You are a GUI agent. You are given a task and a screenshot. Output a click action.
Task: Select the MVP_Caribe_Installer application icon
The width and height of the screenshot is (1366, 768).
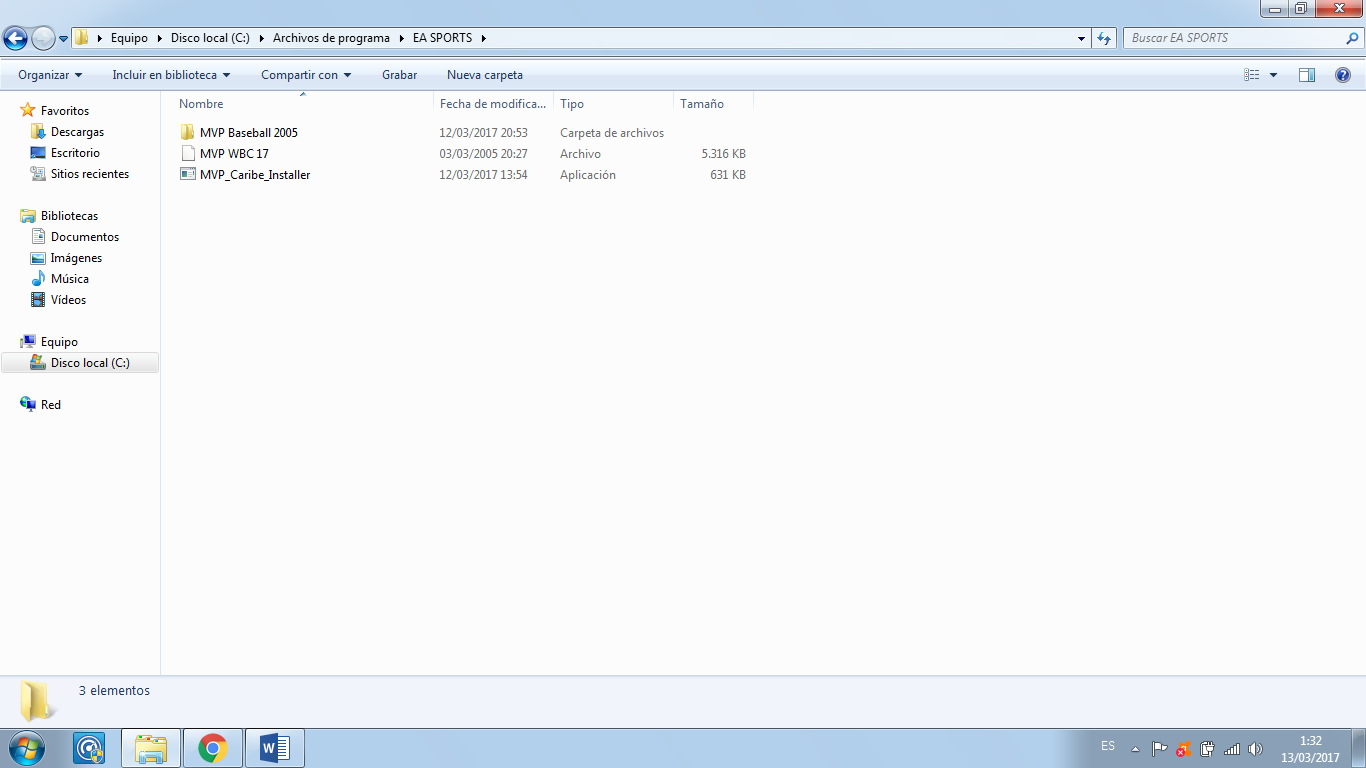(188, 175)
